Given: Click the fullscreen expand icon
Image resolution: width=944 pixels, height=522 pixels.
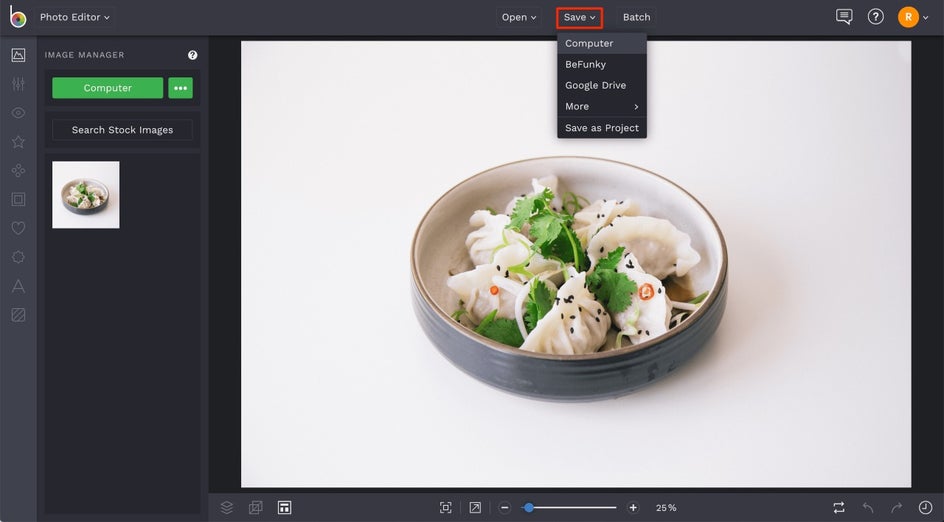Looking at the screenshot, I should coord(475,508).
